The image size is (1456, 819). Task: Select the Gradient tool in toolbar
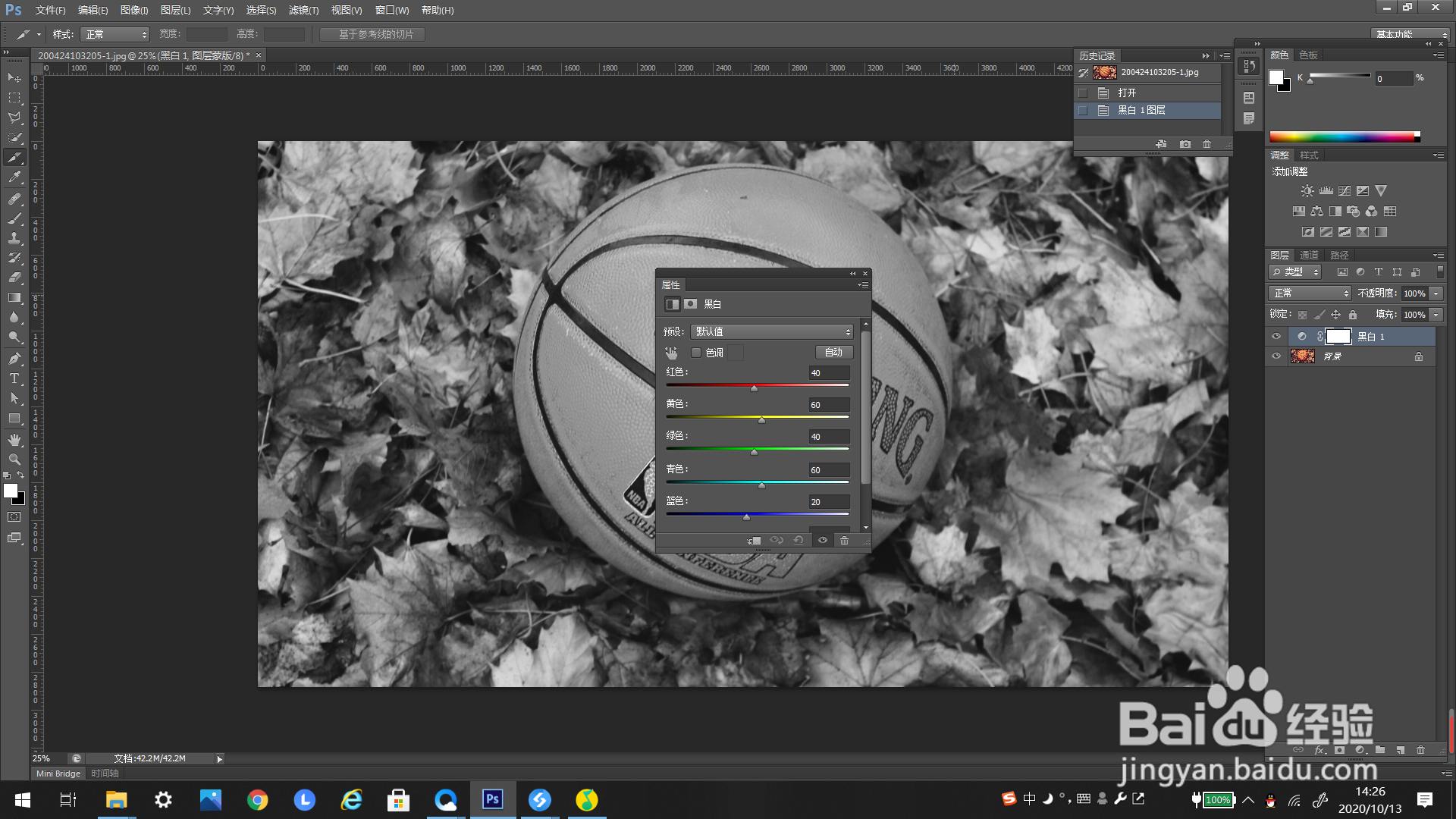[x=14, y=298]
